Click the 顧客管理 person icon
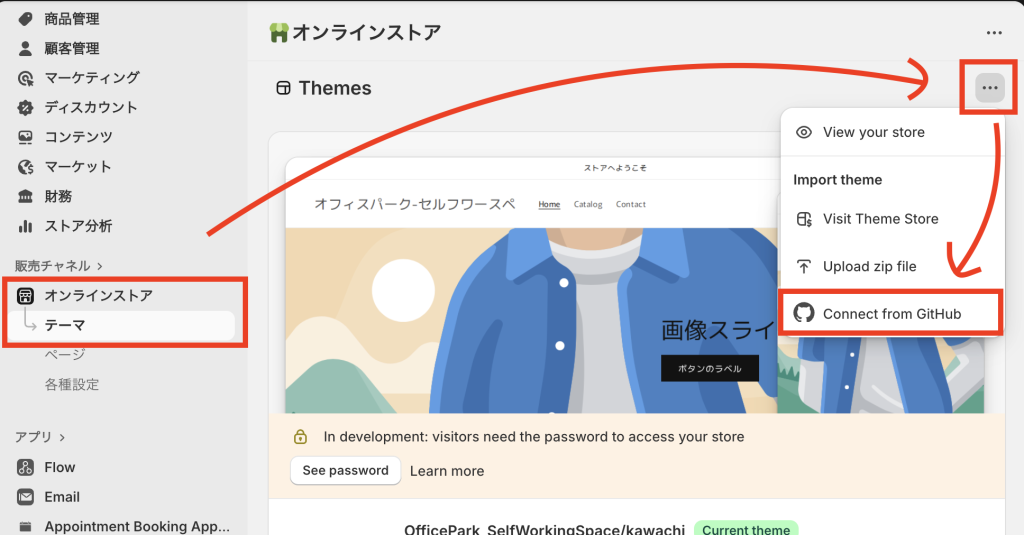 point(26,48)
